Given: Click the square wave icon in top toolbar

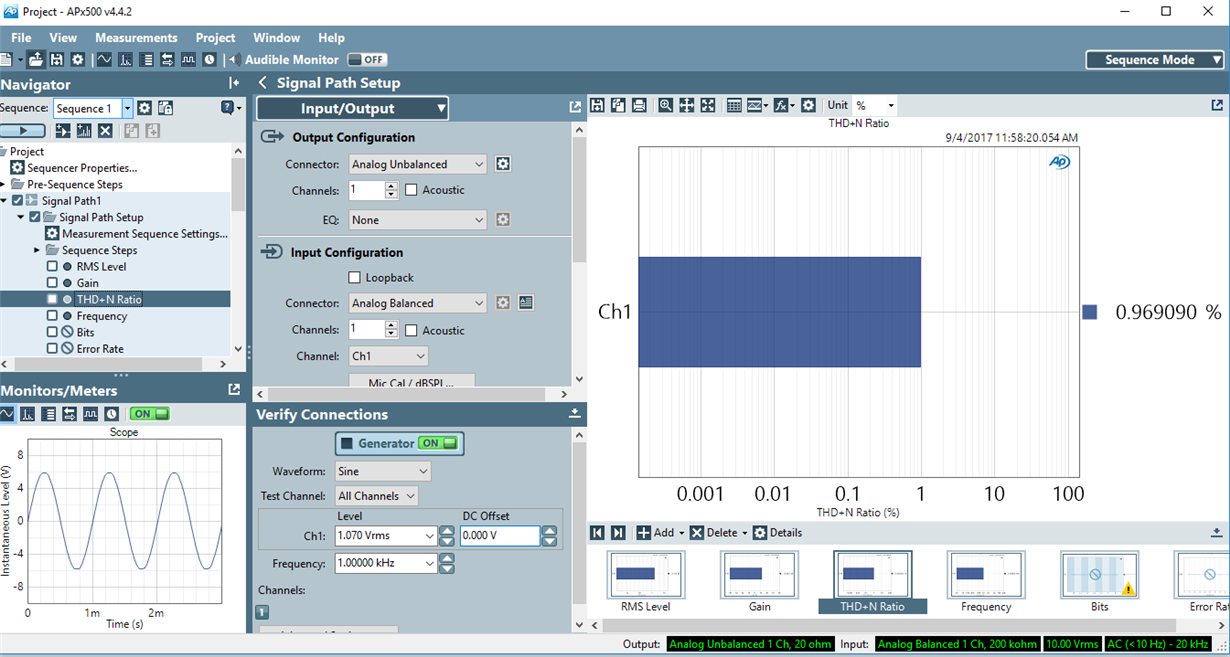Looking at the screenshot, I should (188, 60).
